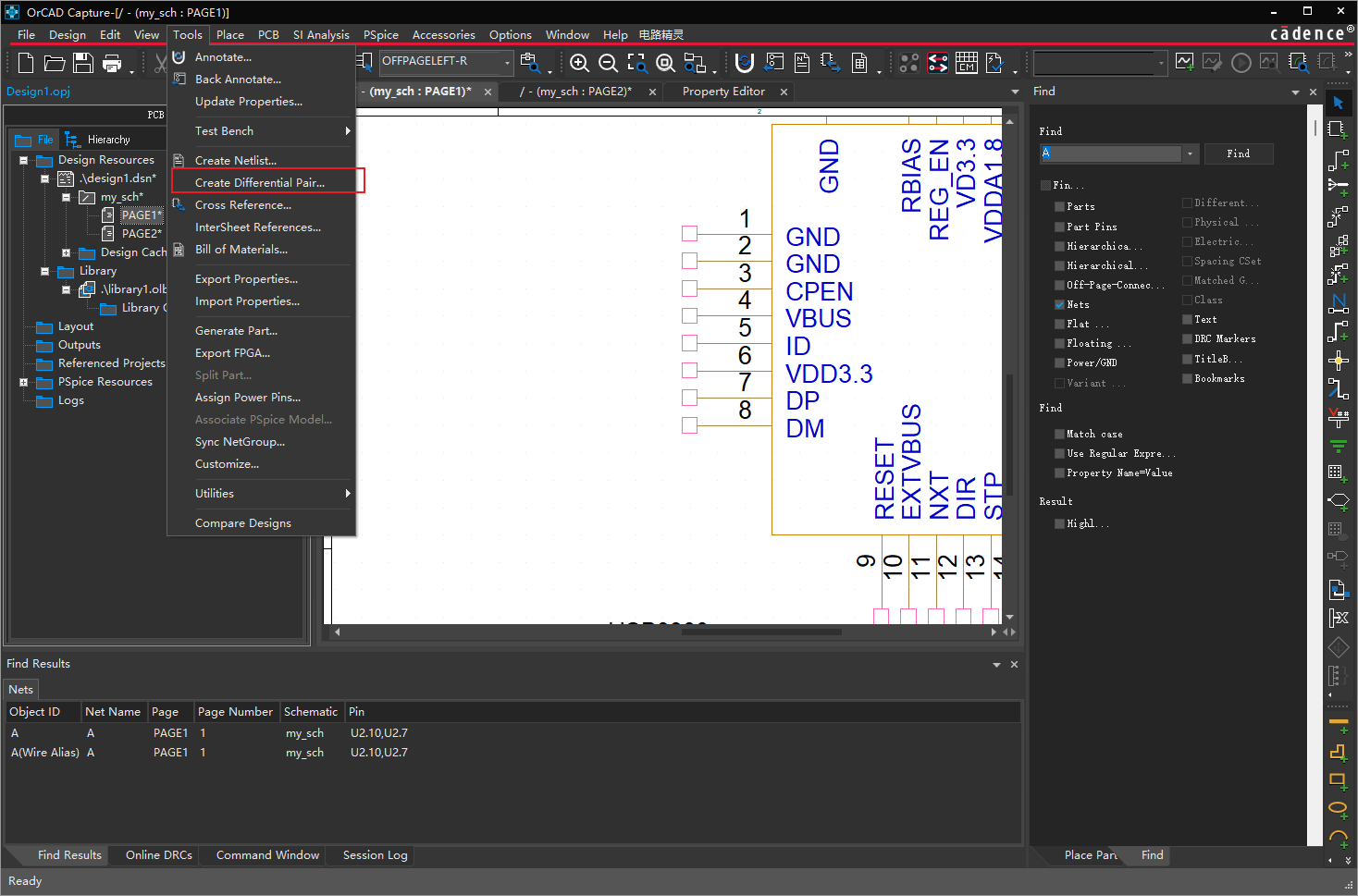Enable the Property Name=Value checkbox
1358x896 pixels.
coord(1059,473)
